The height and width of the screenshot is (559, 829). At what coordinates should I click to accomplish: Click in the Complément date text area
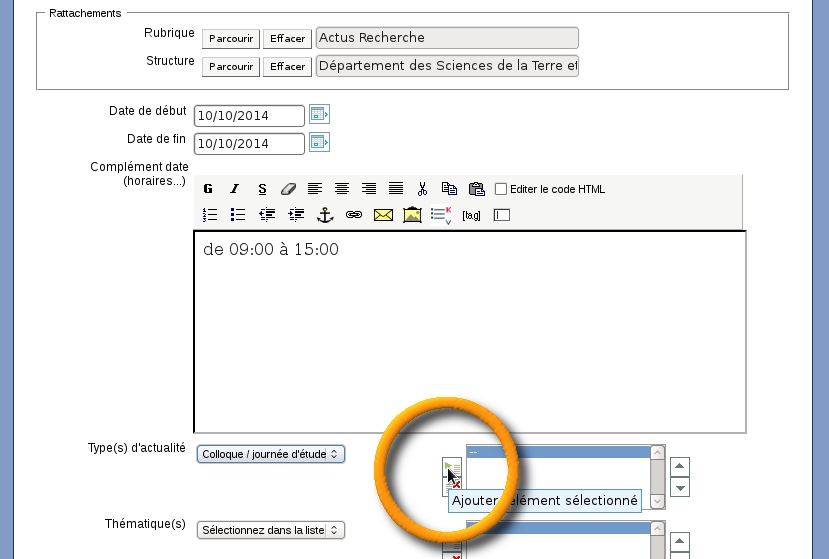point(469,330)
